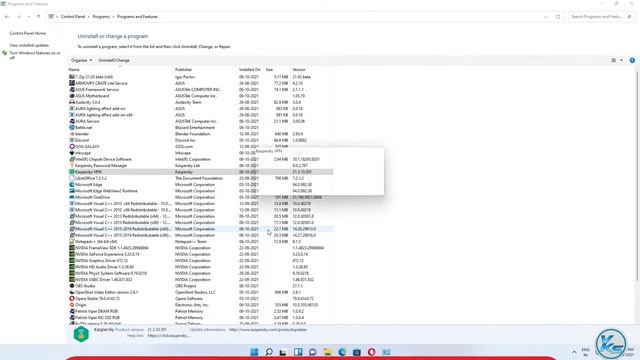Launch File Explorer from the taskbar
This screenshot has height=360, width=640.
pyautogui.click(x=327, y=352)
